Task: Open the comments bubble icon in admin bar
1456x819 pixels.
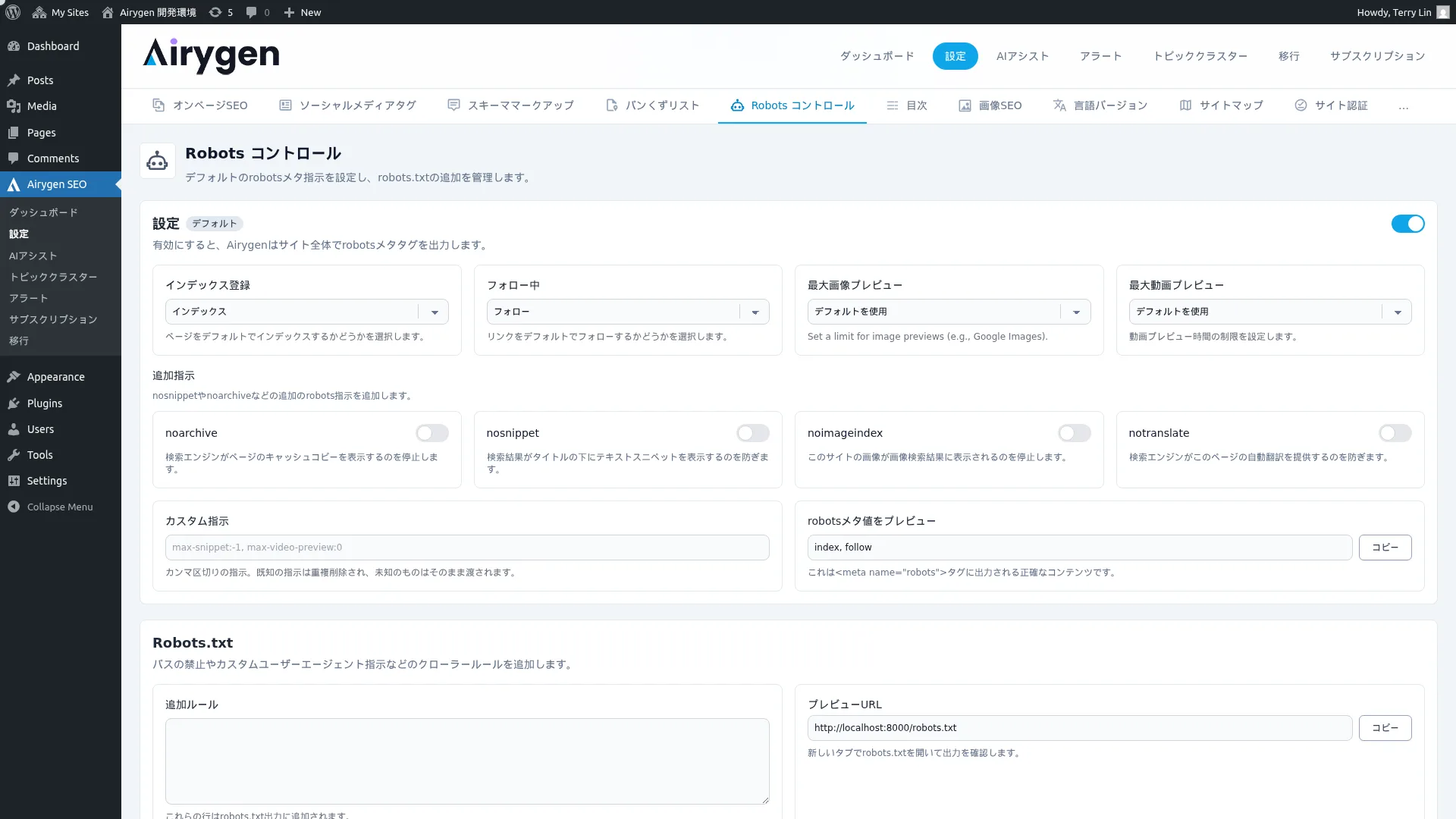Action: coord(252,12)
